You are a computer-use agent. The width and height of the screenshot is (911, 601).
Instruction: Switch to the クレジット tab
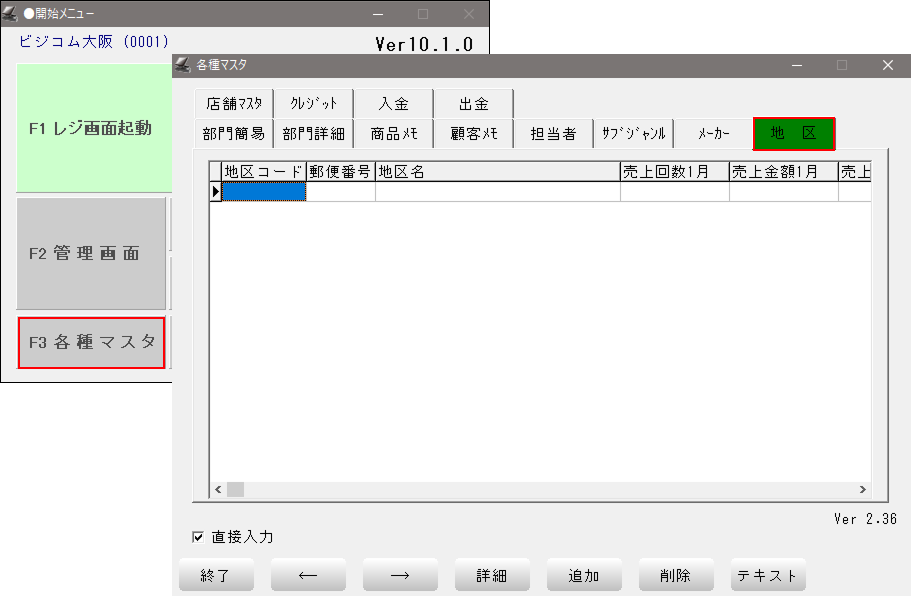point(314,103)
